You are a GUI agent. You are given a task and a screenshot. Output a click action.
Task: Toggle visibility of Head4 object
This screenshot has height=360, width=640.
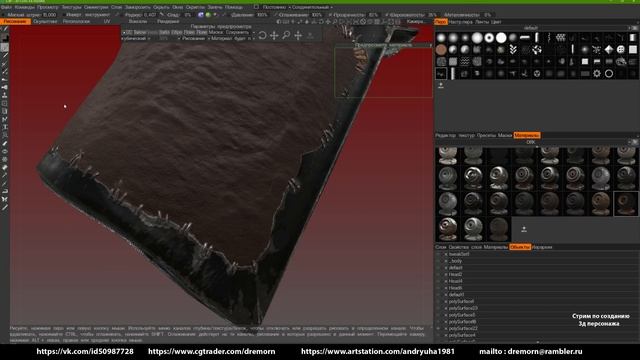coord(439,281)
